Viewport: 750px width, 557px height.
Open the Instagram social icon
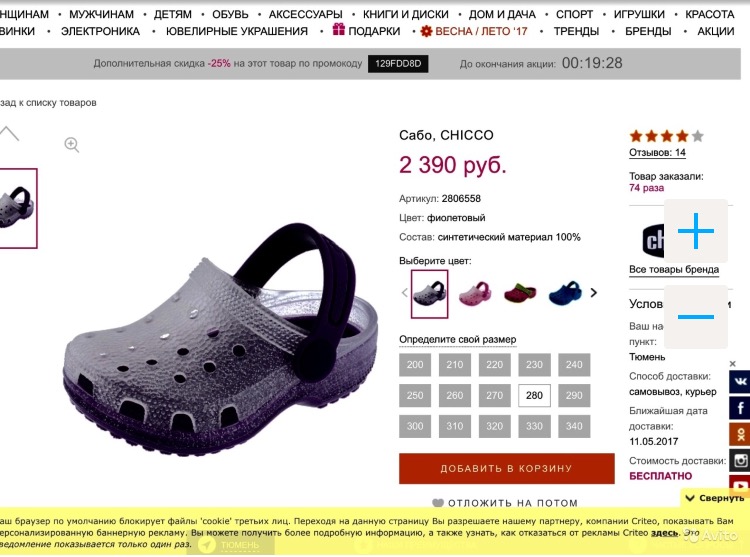tap(739, 460)
